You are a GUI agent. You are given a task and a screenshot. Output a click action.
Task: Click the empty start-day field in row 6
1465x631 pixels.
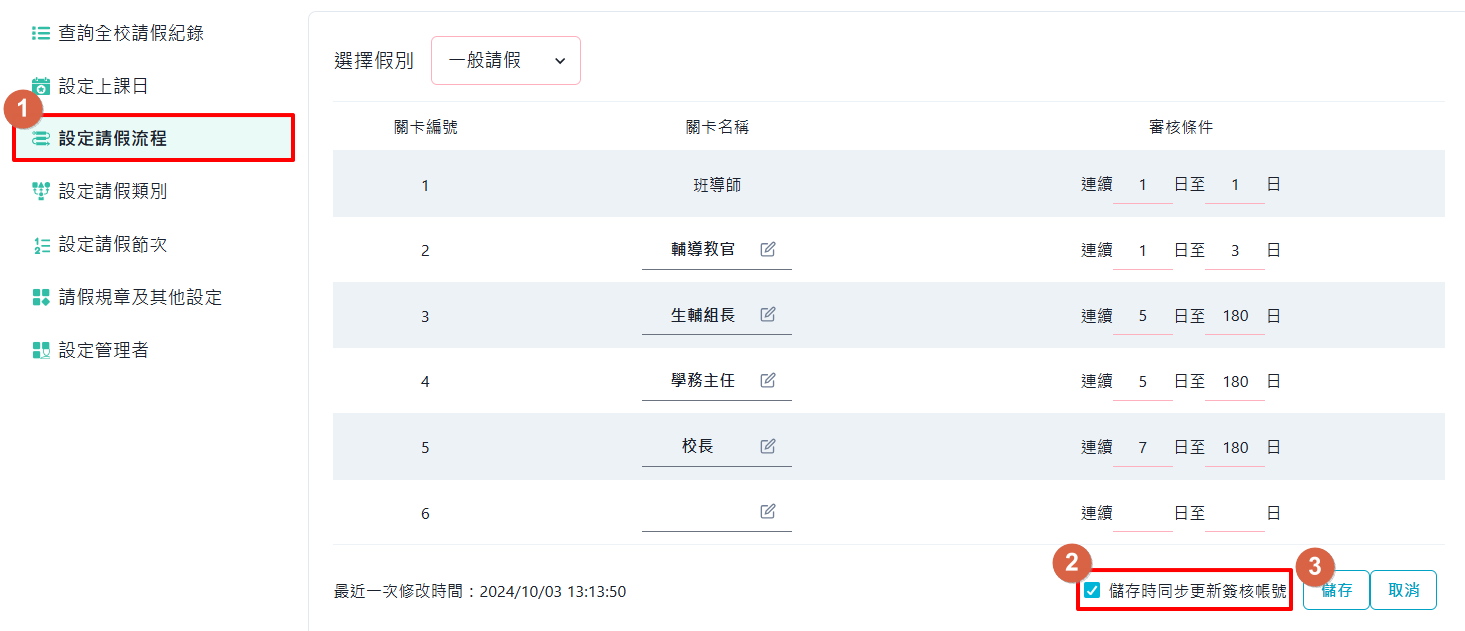(1143, 513)
